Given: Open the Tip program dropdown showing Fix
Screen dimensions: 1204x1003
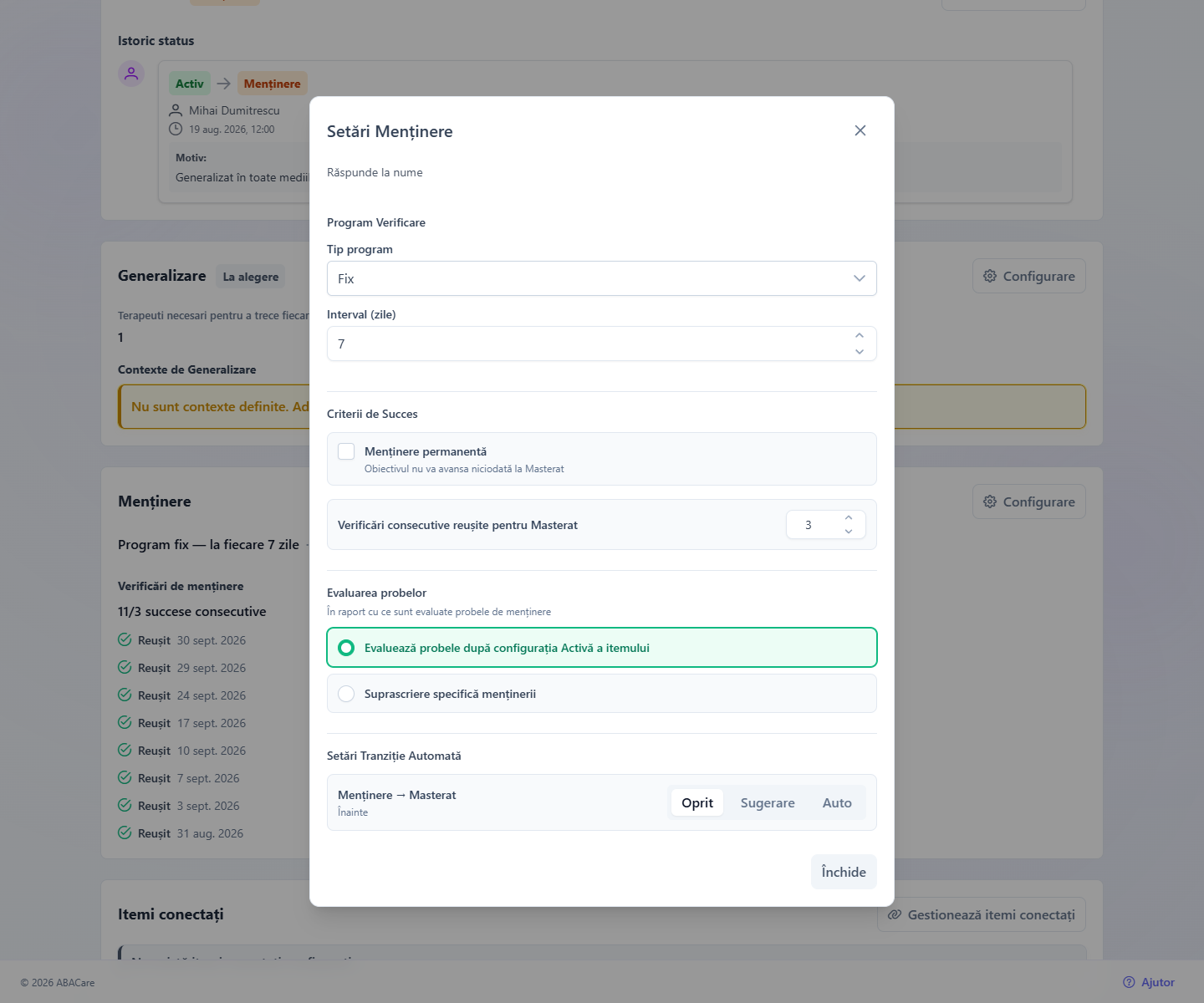Looking at the screenshot, I should [x=602, y=278].
